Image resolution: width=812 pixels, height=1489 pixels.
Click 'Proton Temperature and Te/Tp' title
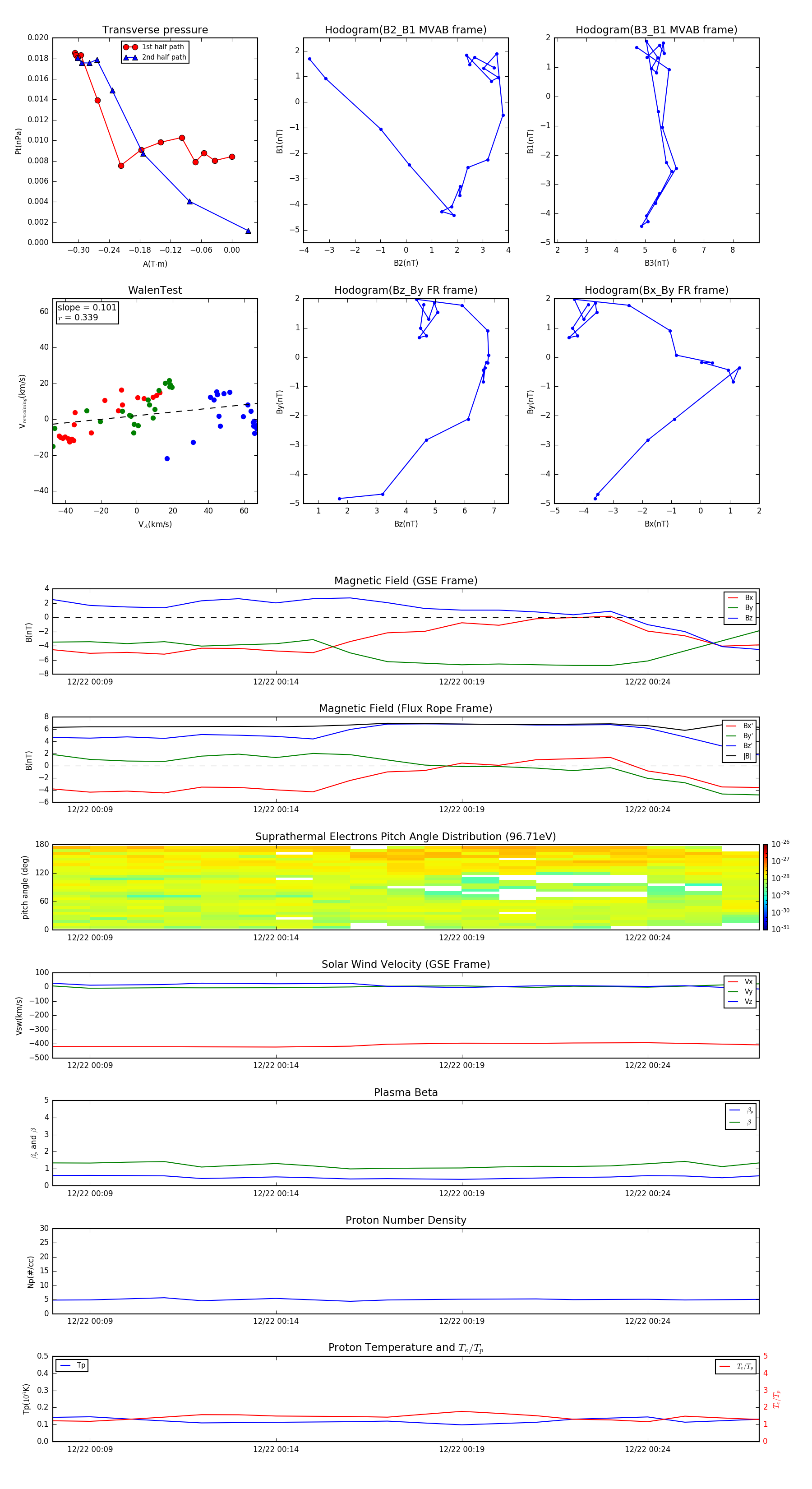[x=406, y=1348]
